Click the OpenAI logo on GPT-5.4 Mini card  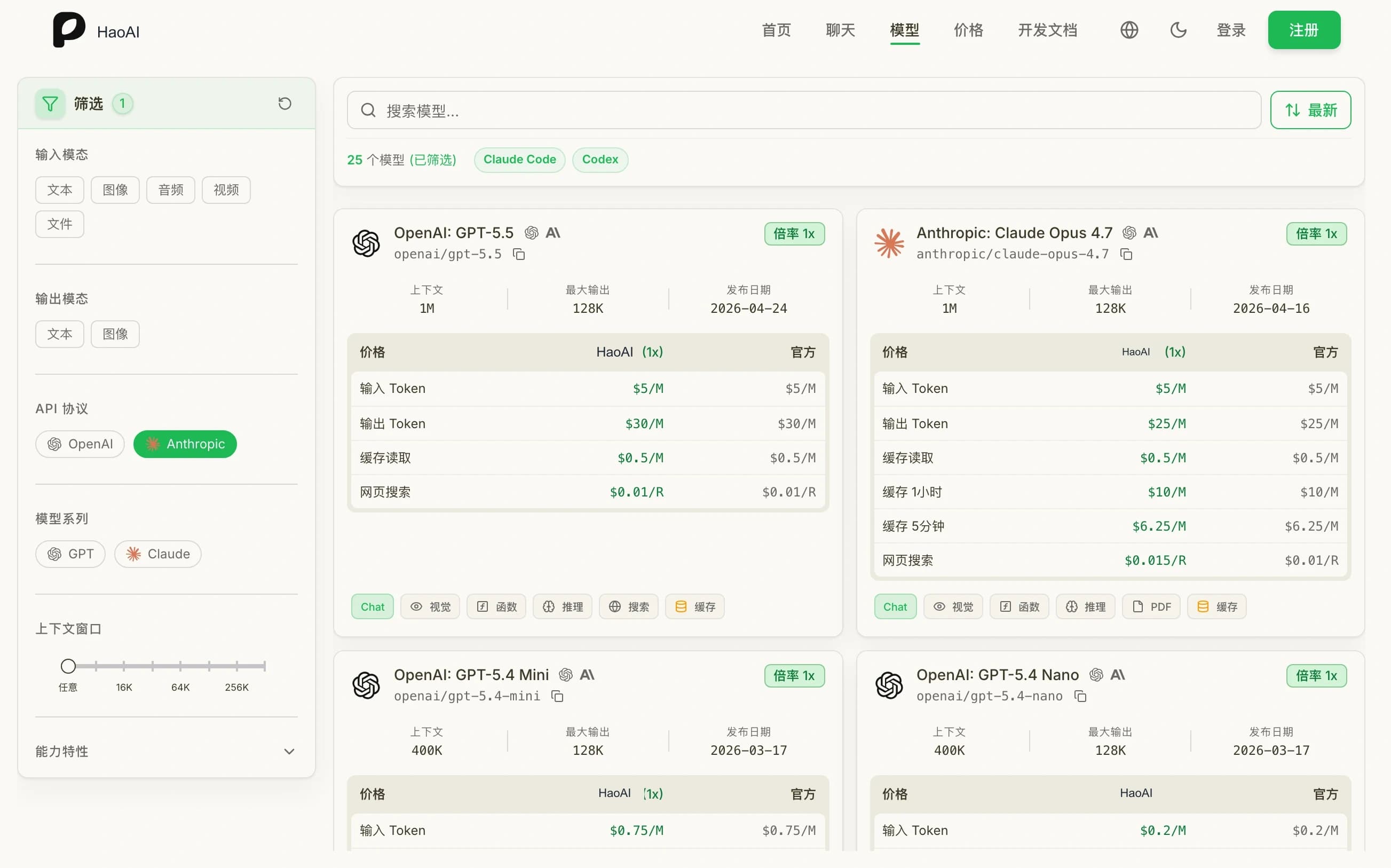366,685
